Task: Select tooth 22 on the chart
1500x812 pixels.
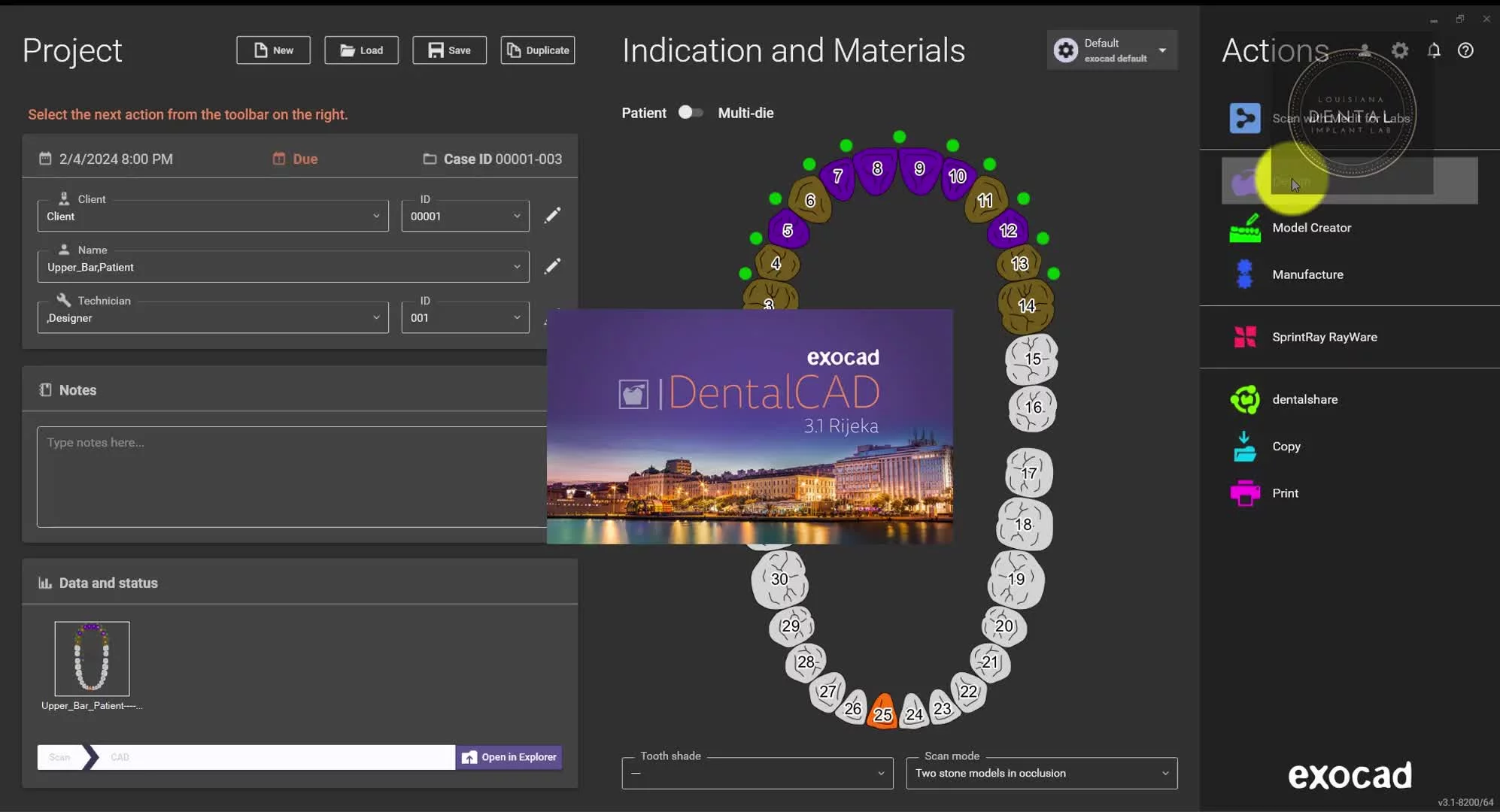Action: (x=969, y=691)
